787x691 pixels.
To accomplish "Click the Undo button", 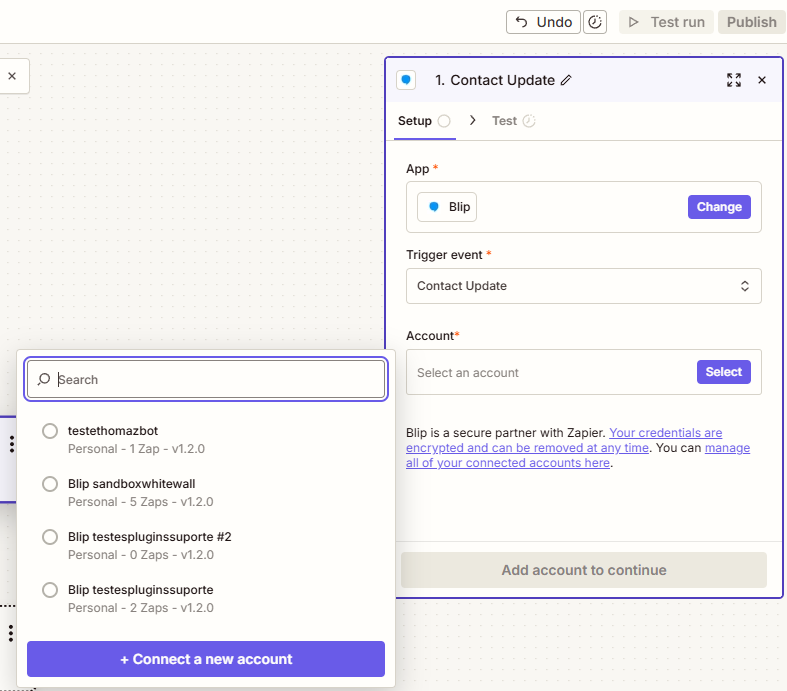I will (543, 22).
